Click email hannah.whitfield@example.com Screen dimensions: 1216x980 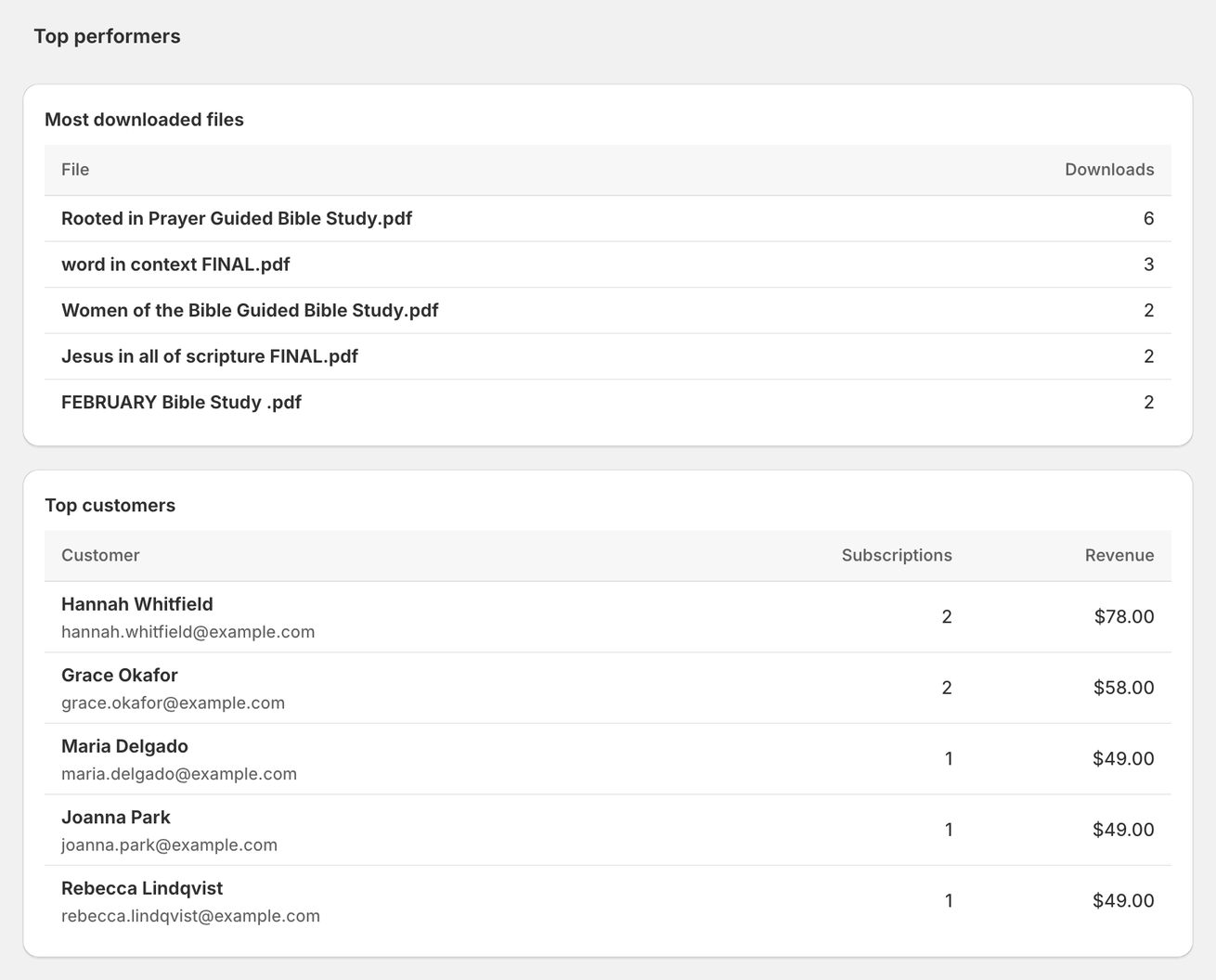pos(188,632)
